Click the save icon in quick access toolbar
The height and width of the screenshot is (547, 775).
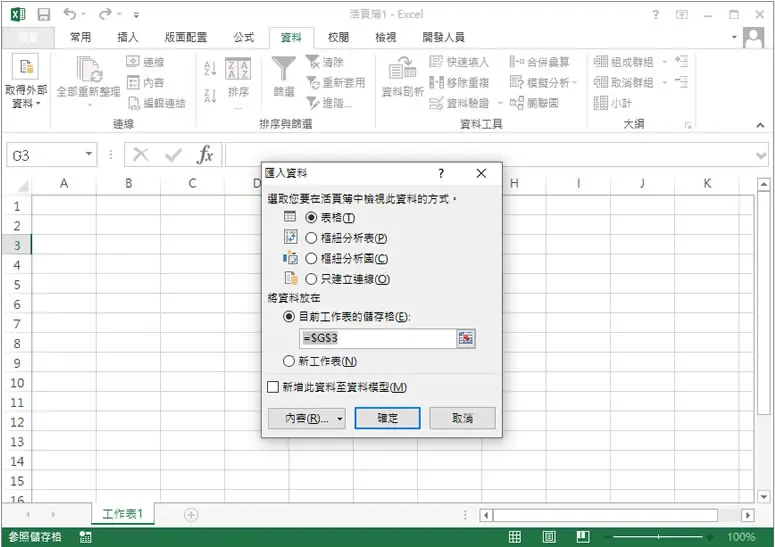[x=44, y=14]
